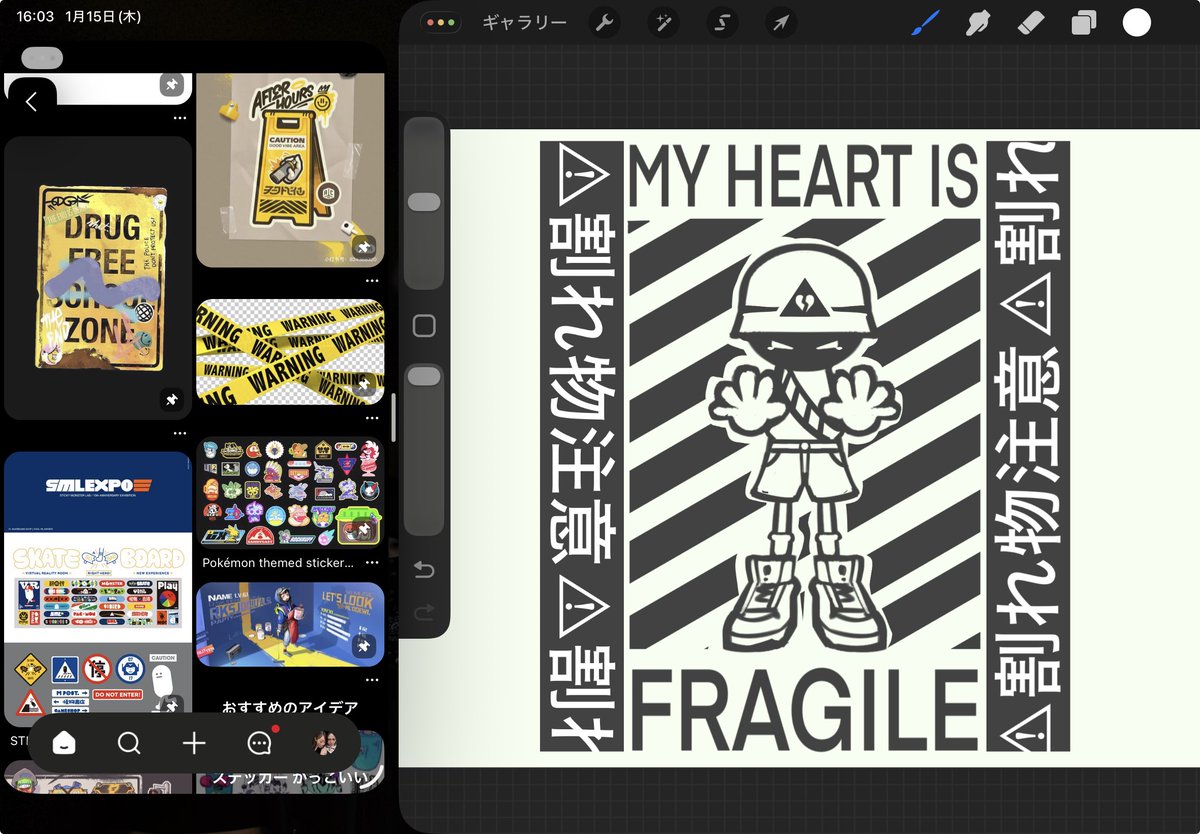The height and width of the screenshot is (834, 1200).
Task: Open the 'ステッカー かっこいい' suggestion
Action: pyautogui.click(x=290, y=777)
